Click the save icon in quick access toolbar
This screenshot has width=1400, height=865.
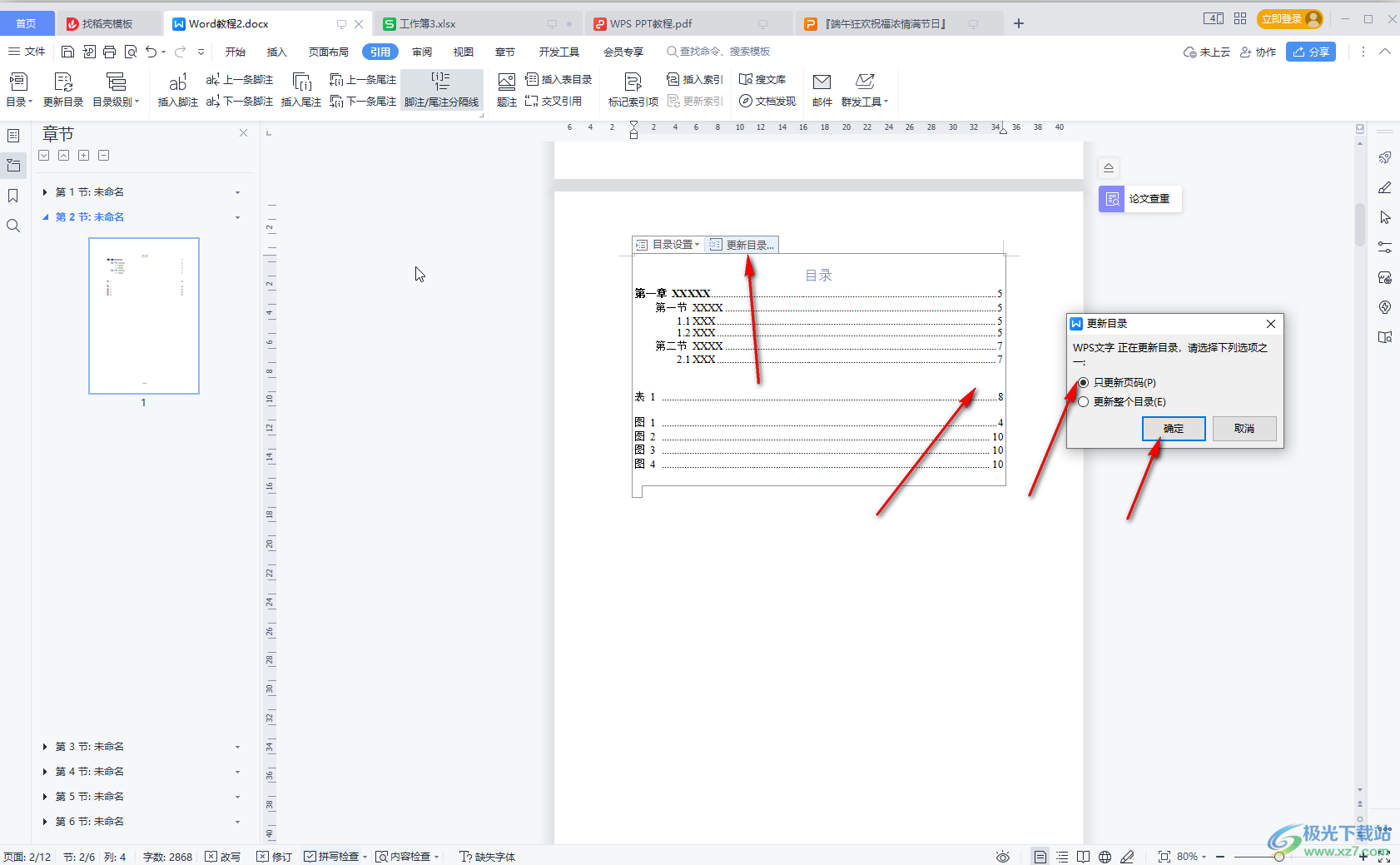(68, 52)
